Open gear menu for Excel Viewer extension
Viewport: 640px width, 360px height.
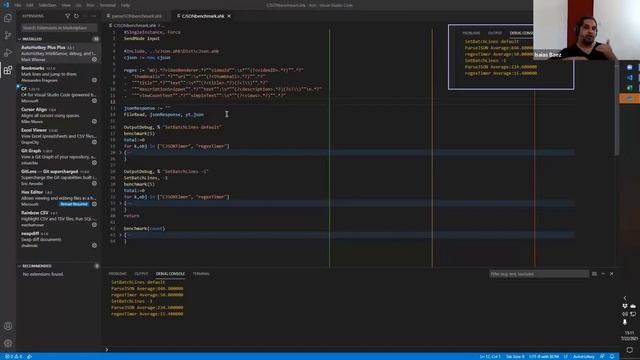coord(94,142)
